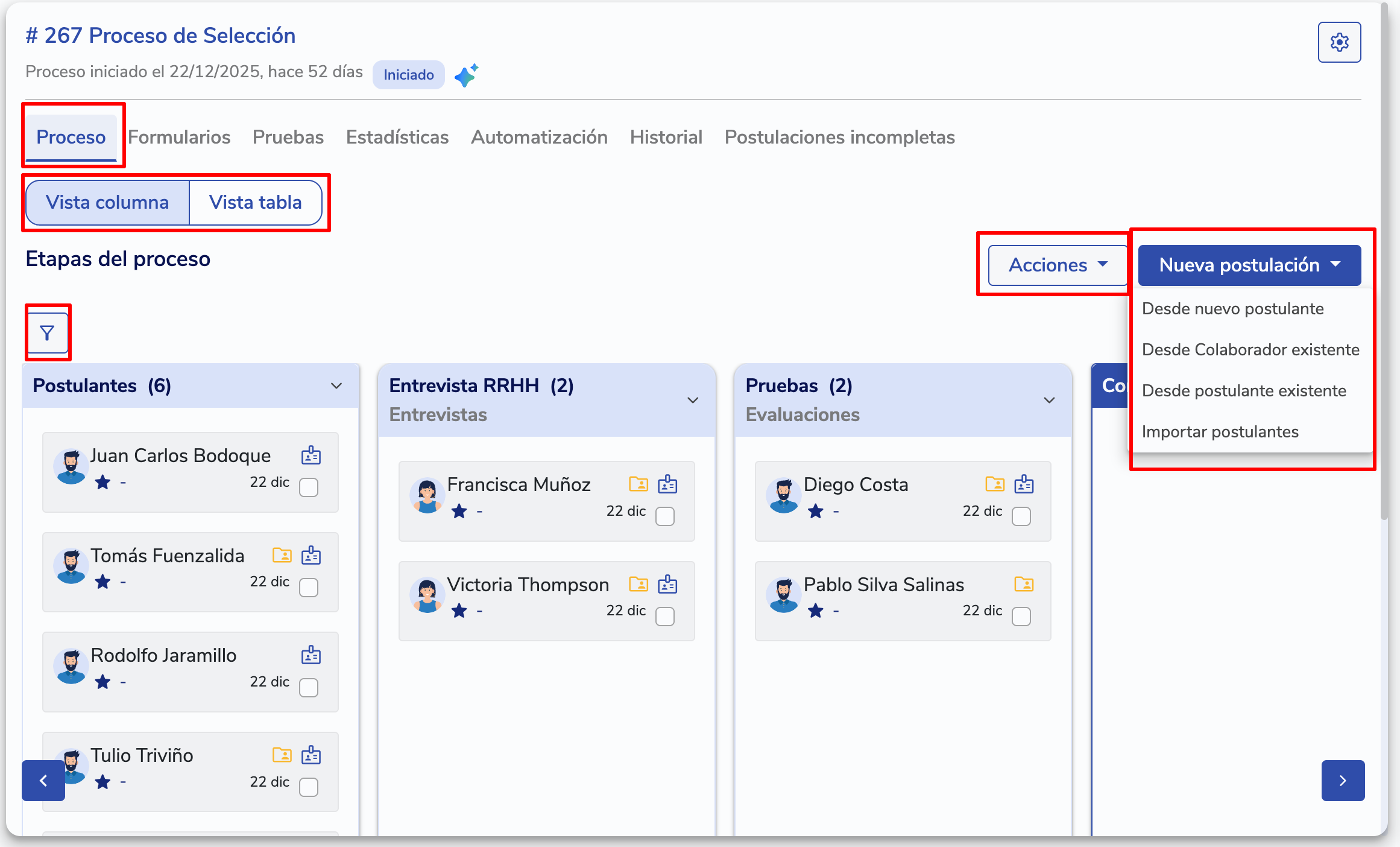Screen dimensions: 1400x847
Task: Click Diego Costa's star rating icon
Action: pos(816,512)
